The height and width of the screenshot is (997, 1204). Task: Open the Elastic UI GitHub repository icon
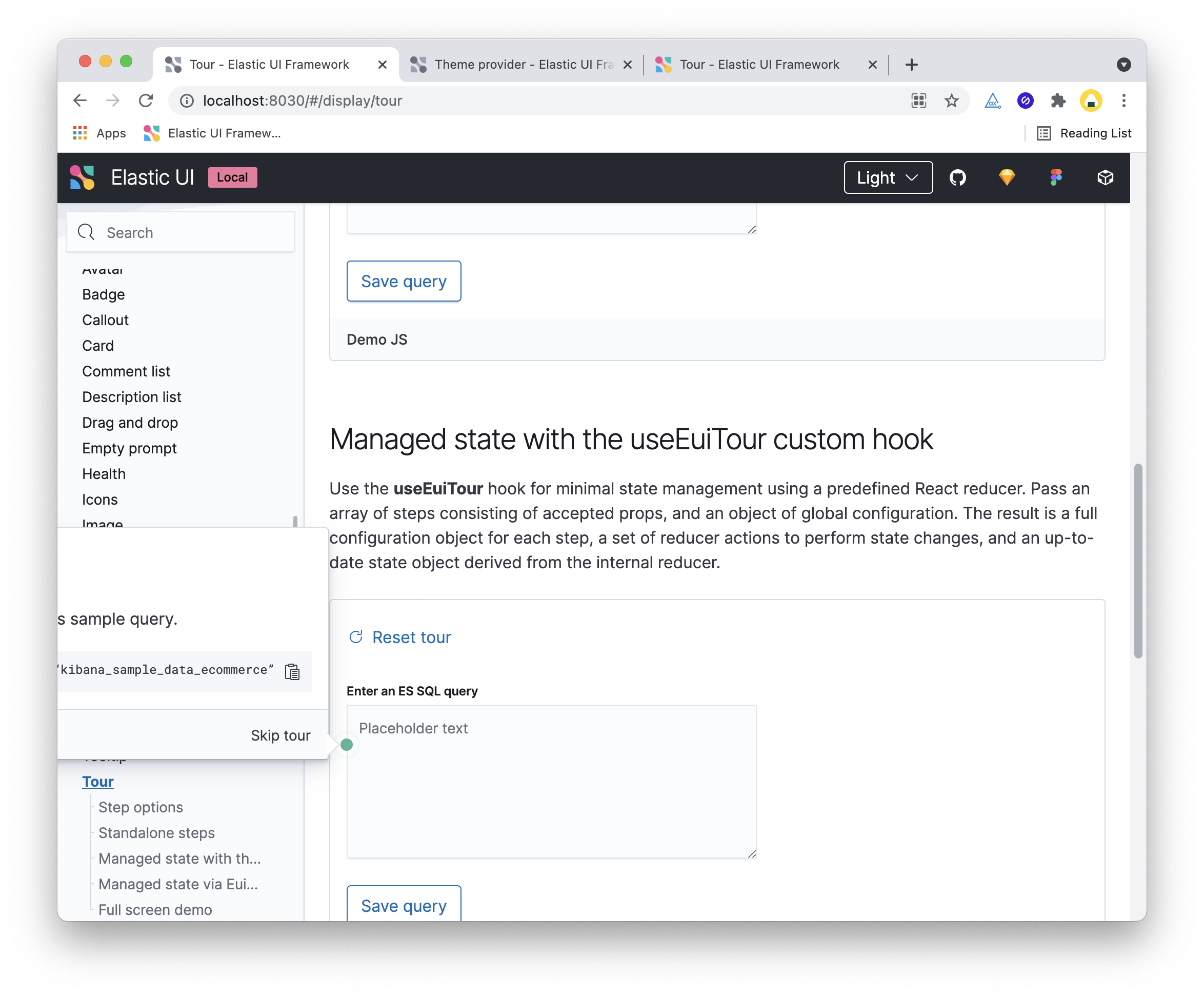point(958,178)
